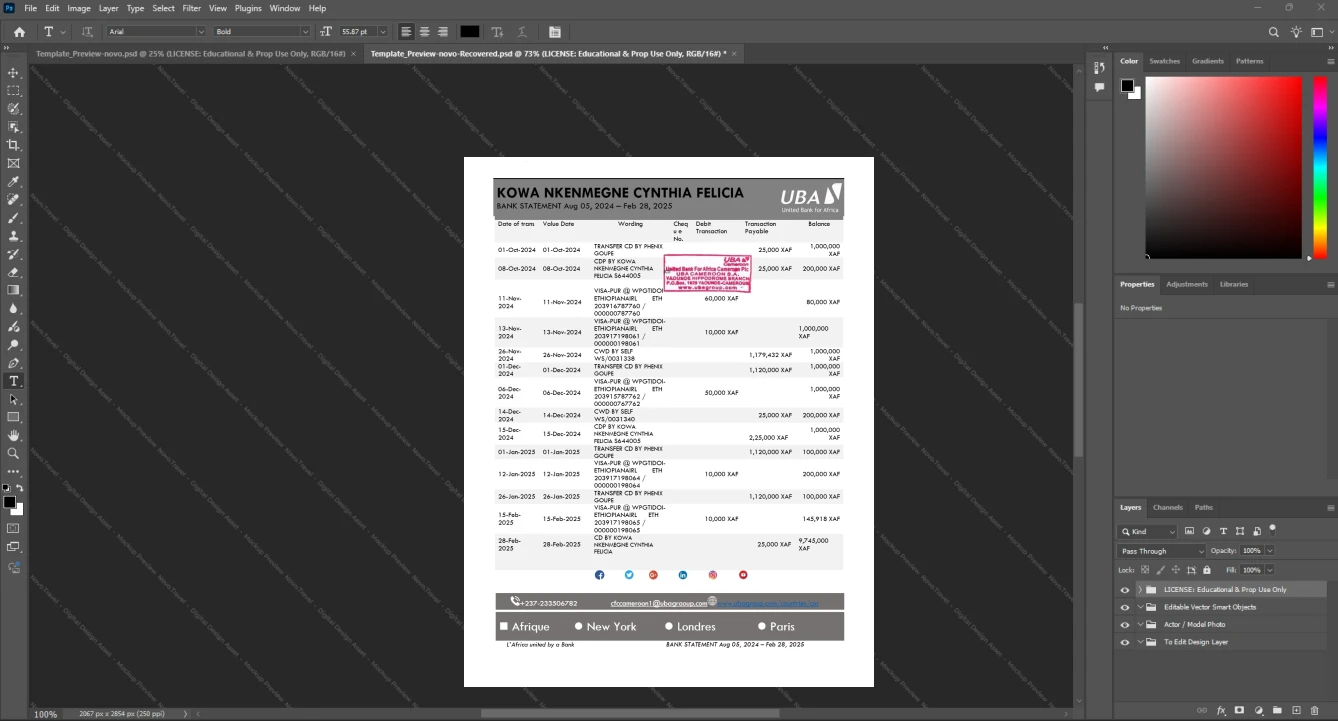This screenshot has width=1338, height=721.
Task: Open the Fill dropdown arrow
Action: (x=1270, y=570)
